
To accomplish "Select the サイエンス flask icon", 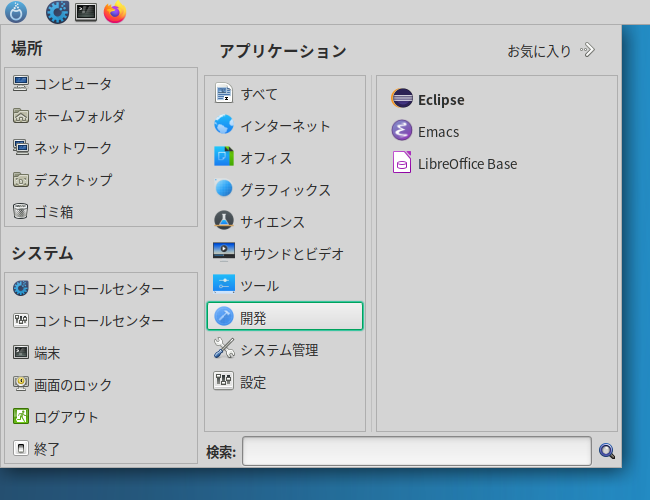I will pos(224,221).
